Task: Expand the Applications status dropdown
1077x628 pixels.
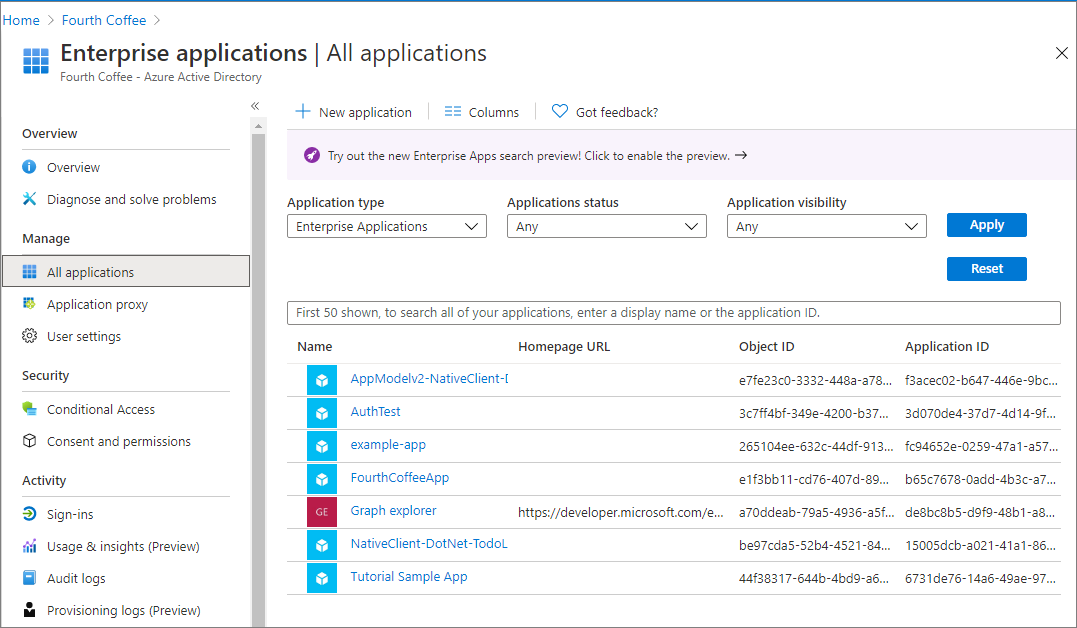Action: coord(606,225)
